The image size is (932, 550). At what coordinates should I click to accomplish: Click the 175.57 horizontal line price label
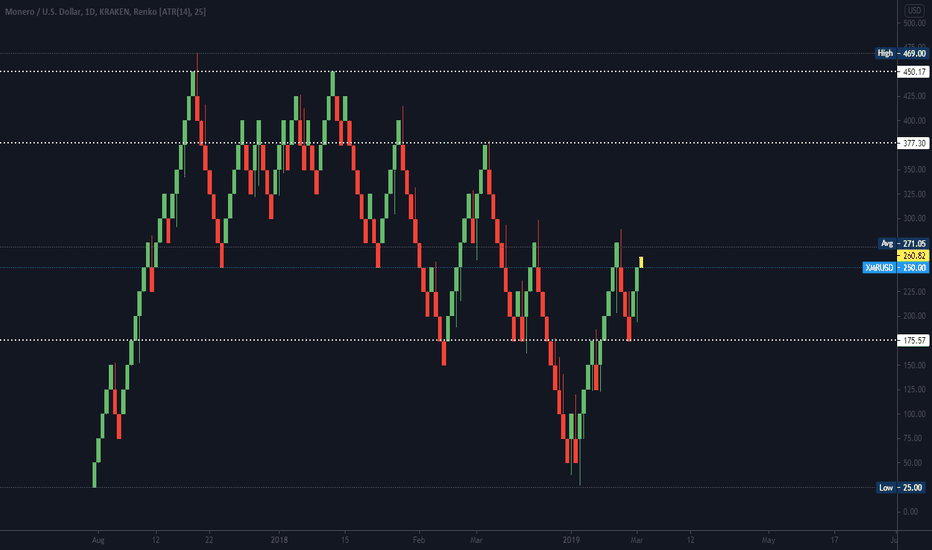[914, 341]
